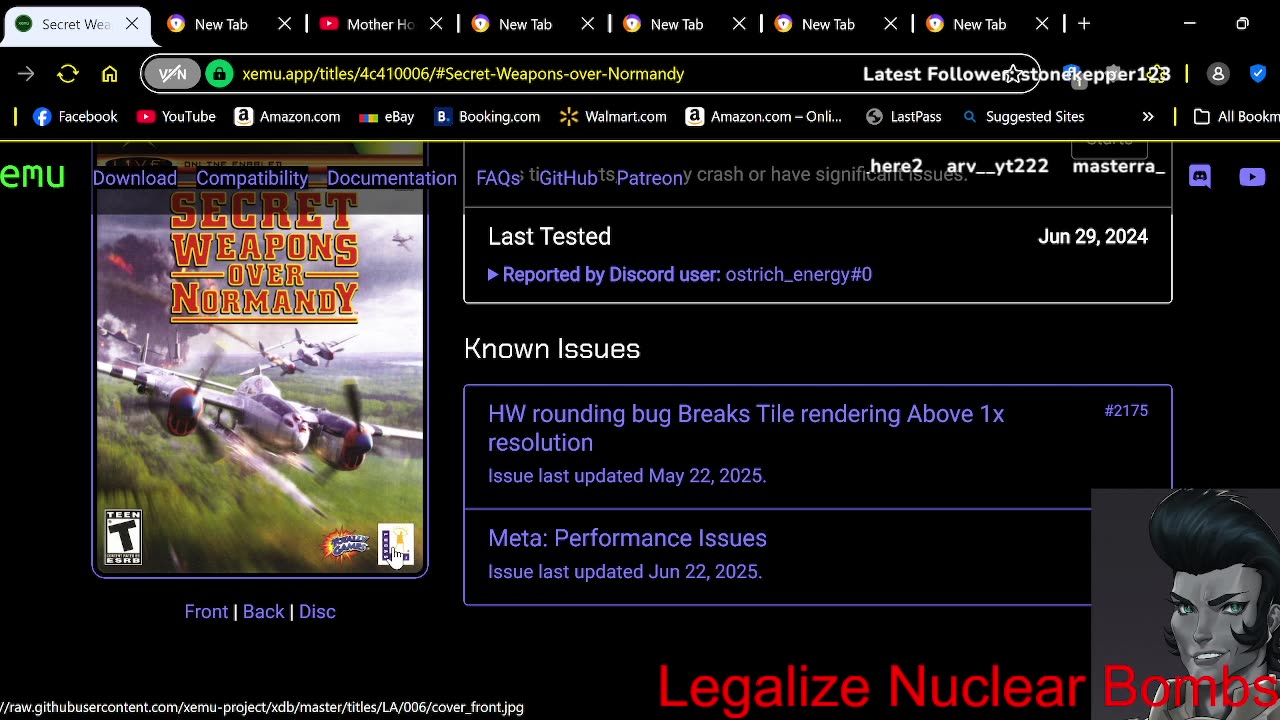Image resolution: width=1280 pixels, height=720 pixels.
Task: Open the Patreon link
Action: click(650, 178)
